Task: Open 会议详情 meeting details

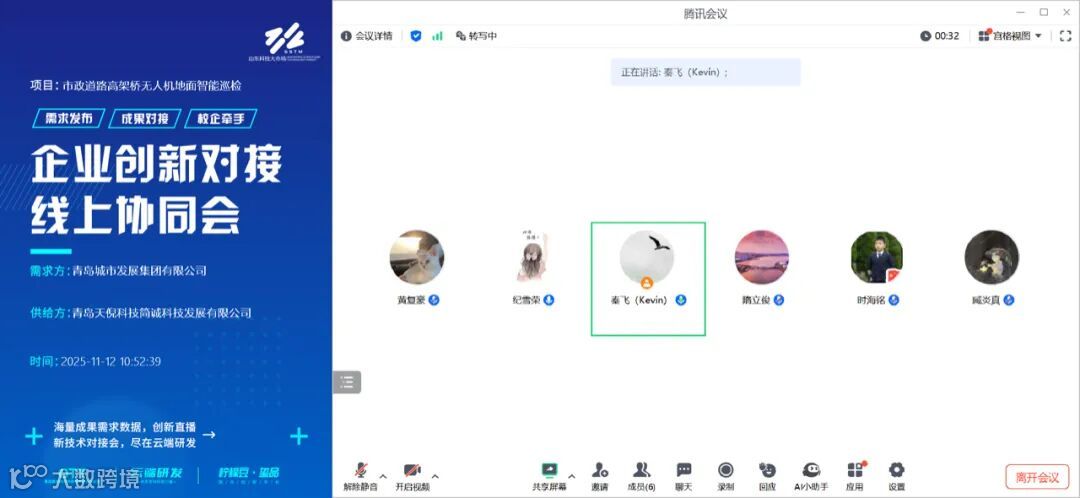Action: pos(366,36)
